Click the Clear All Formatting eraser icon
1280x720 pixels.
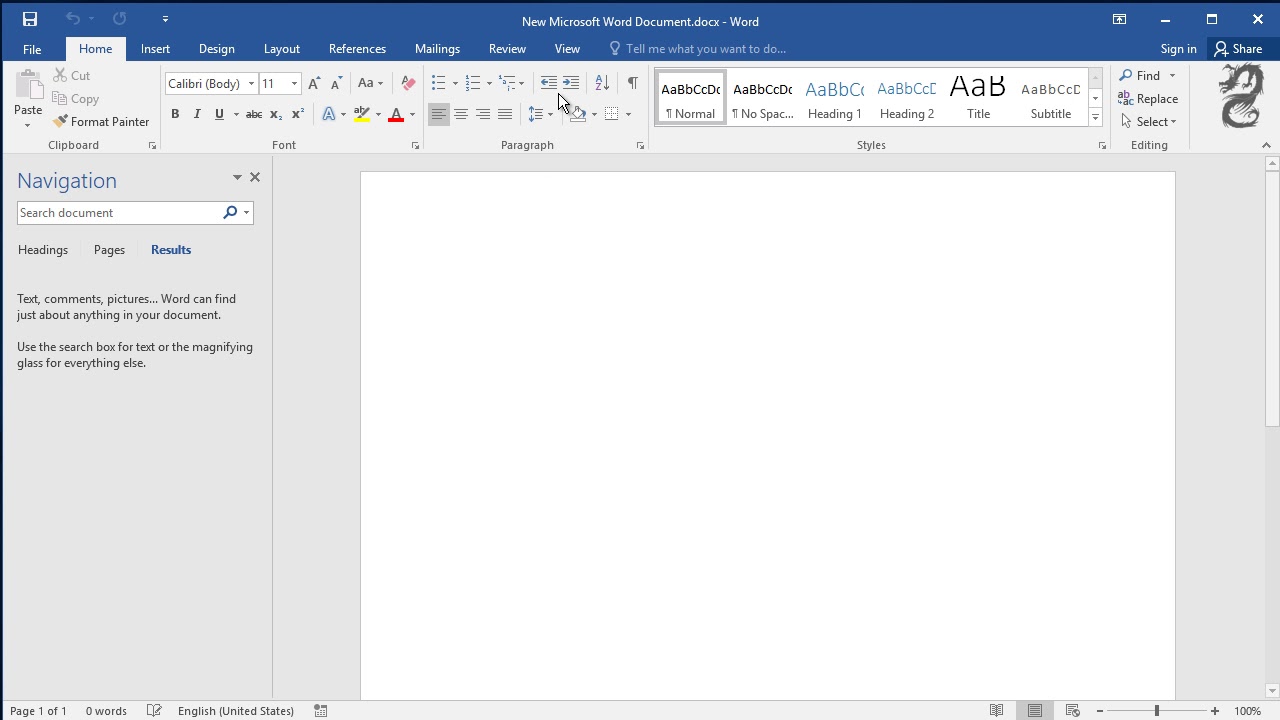(408, 84)
